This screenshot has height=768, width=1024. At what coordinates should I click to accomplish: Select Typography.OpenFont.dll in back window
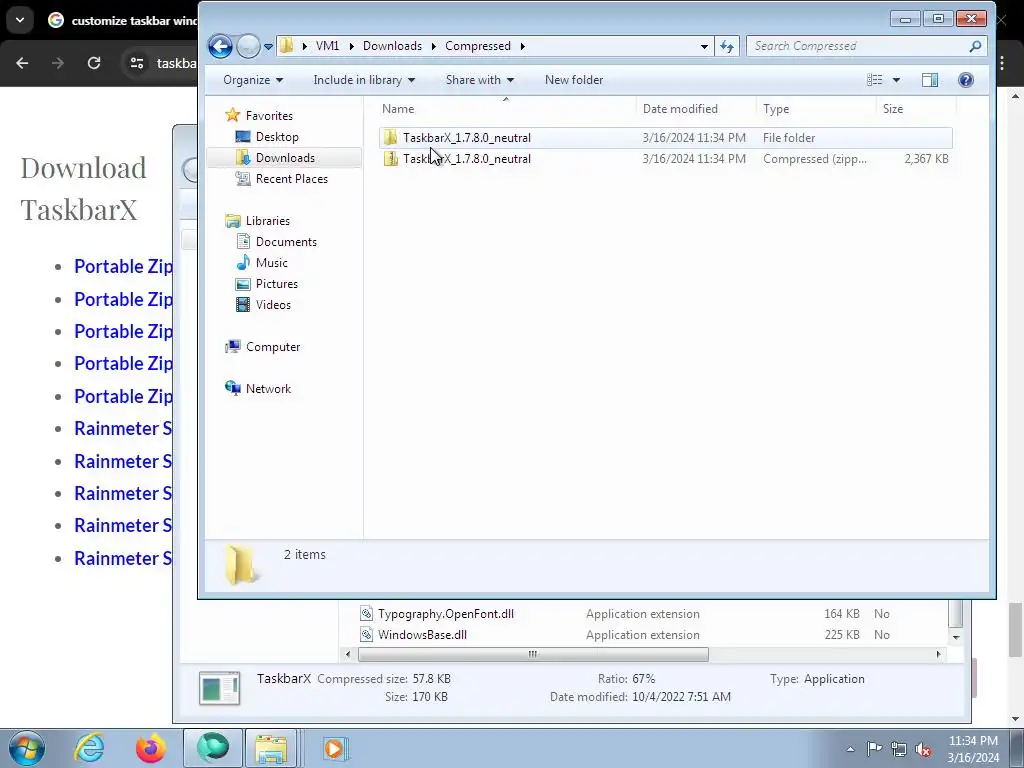[x=446, y=614]
